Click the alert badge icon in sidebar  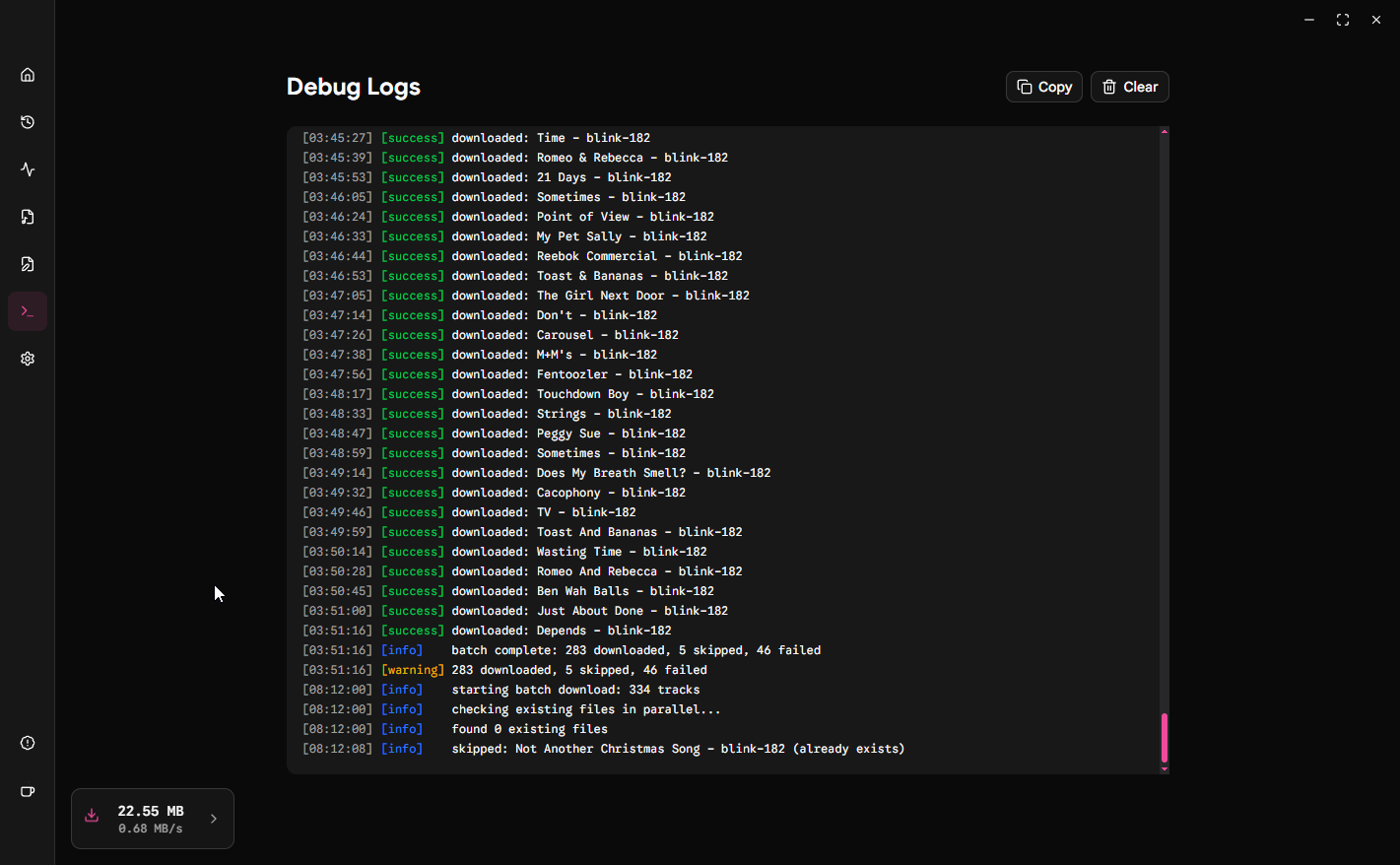coord(28,743)
